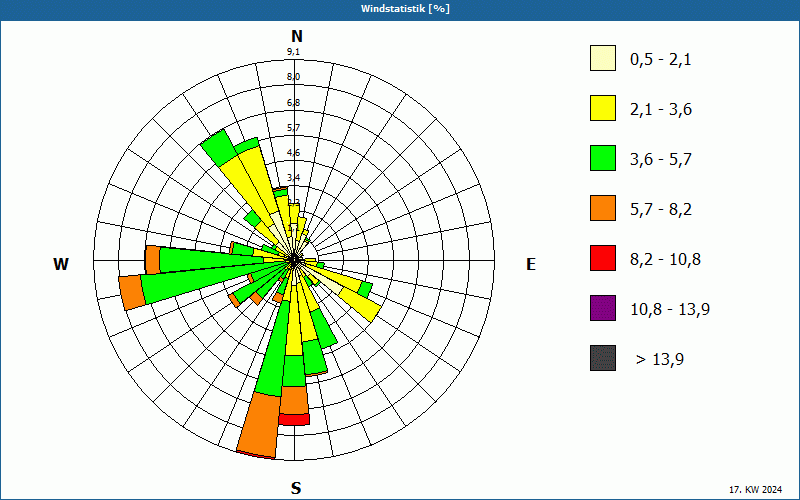Screen dimensions: 800x500
Task: Click the 4,6 ring scale label
Action: coord(293,153)
